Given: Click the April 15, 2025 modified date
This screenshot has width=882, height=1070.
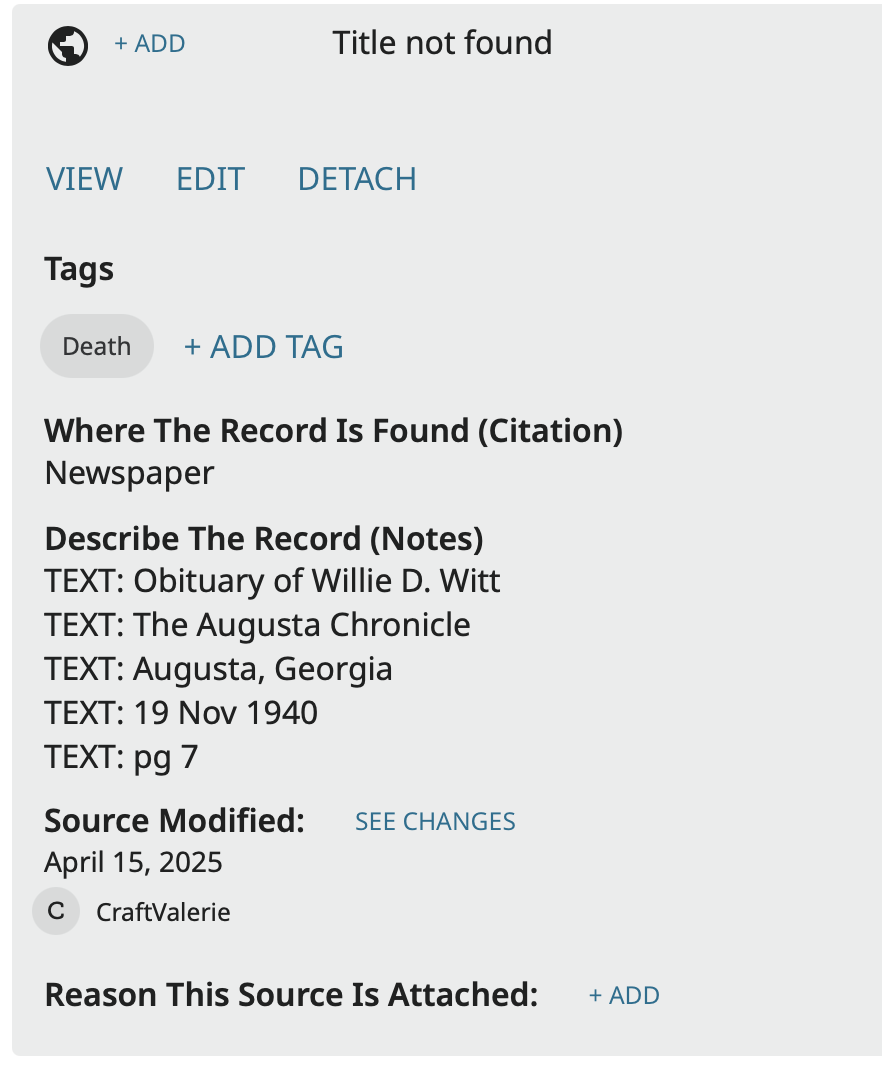Looking at the screenshot, I should pos(133,862).
